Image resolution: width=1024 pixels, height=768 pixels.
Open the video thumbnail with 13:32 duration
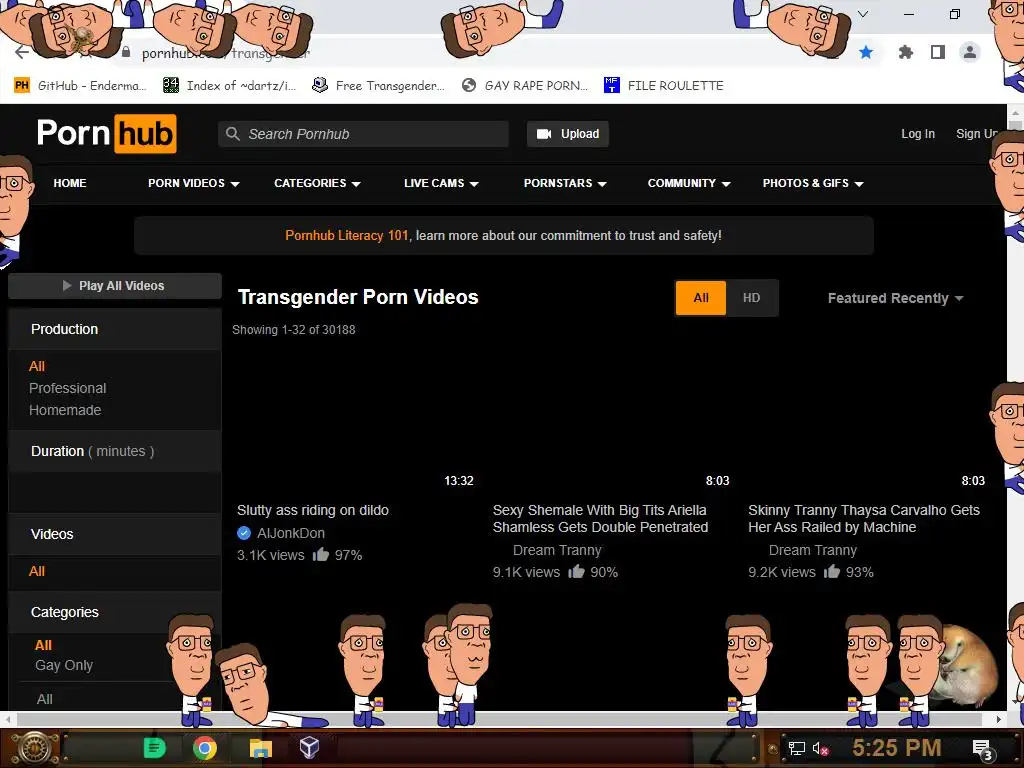tap(356, 419)
